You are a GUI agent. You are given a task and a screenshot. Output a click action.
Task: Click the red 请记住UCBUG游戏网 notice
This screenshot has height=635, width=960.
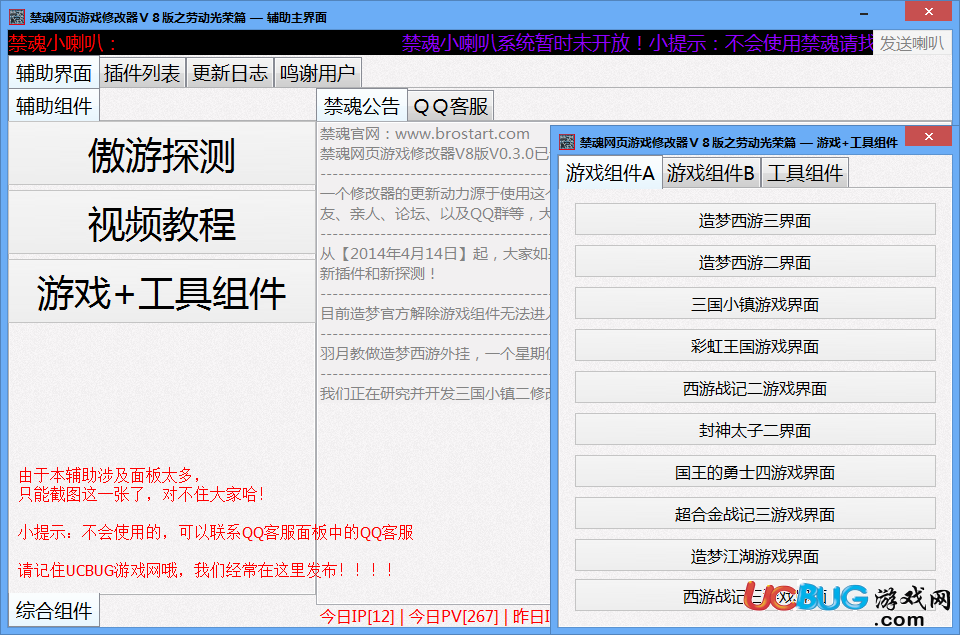206,570
